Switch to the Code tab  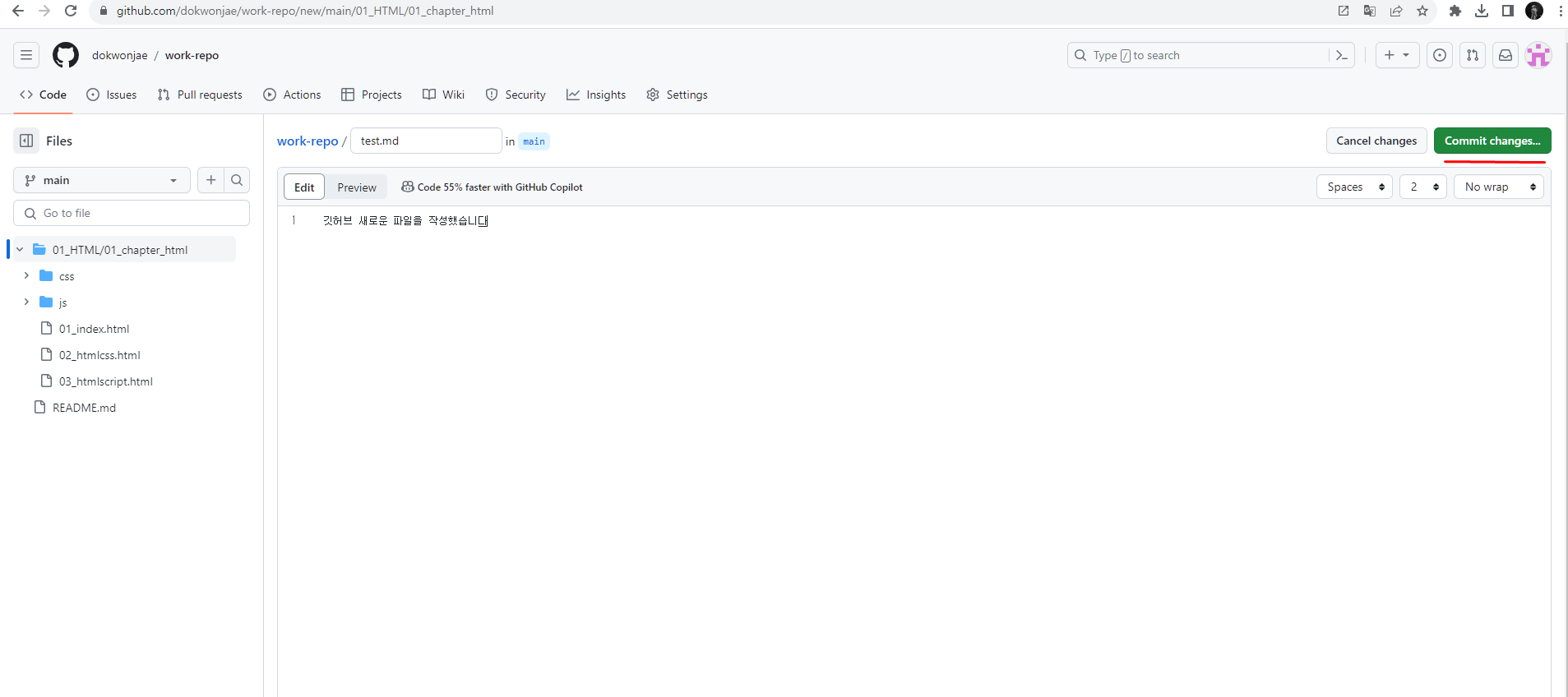pos(43,95)
